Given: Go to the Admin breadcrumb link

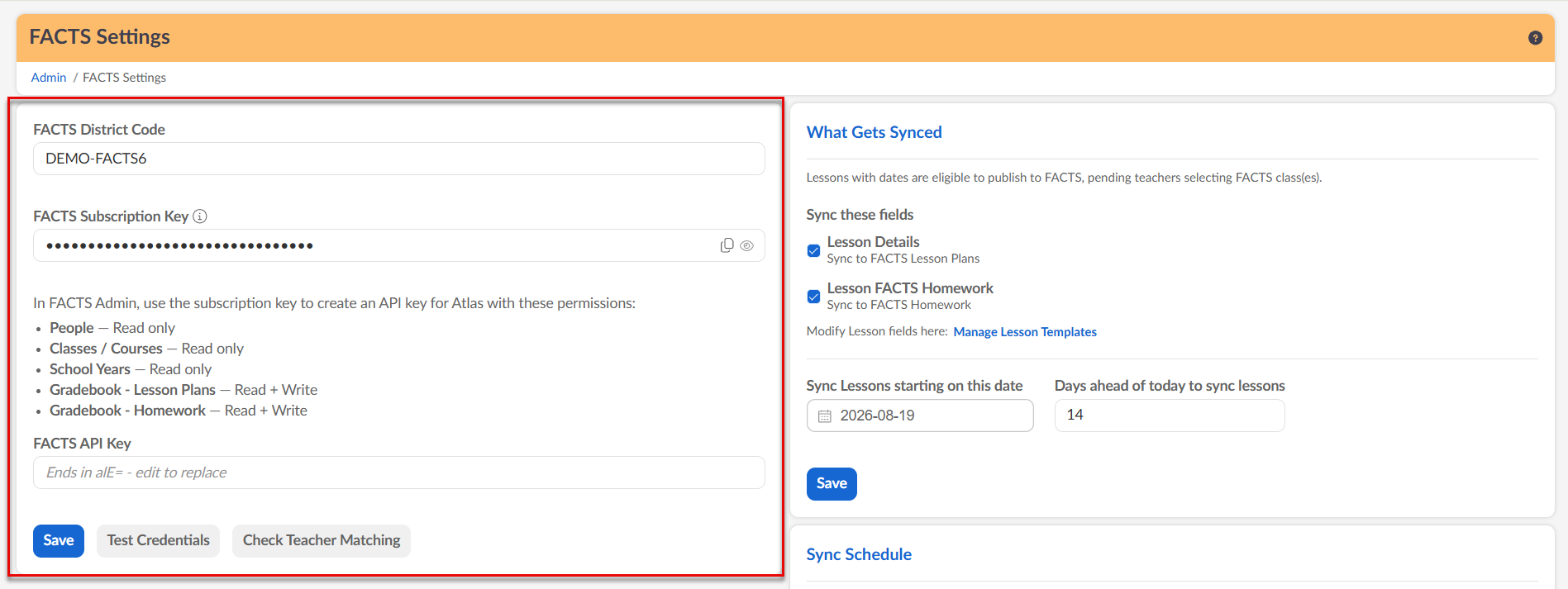Looking at the screenshot, I should coord(49,78).
